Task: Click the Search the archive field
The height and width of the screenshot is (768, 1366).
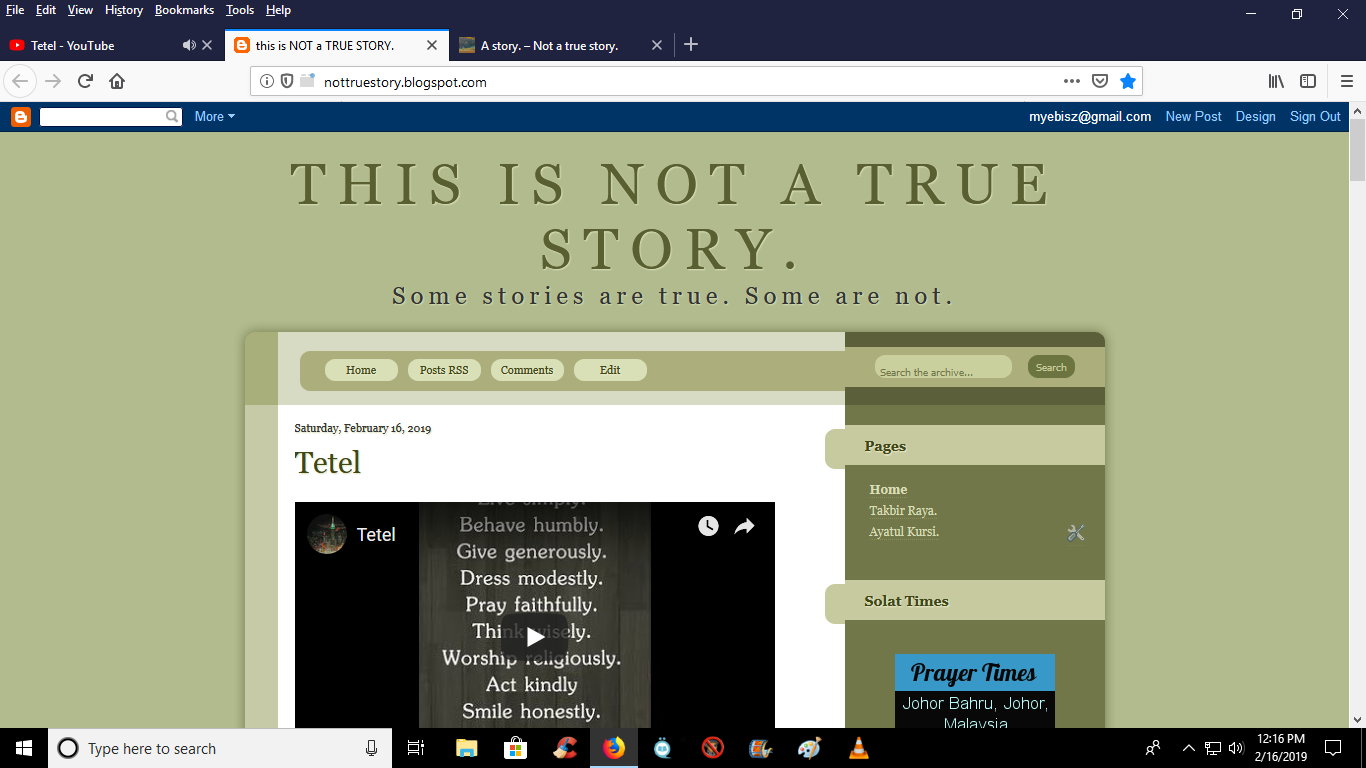Action: 942,370
